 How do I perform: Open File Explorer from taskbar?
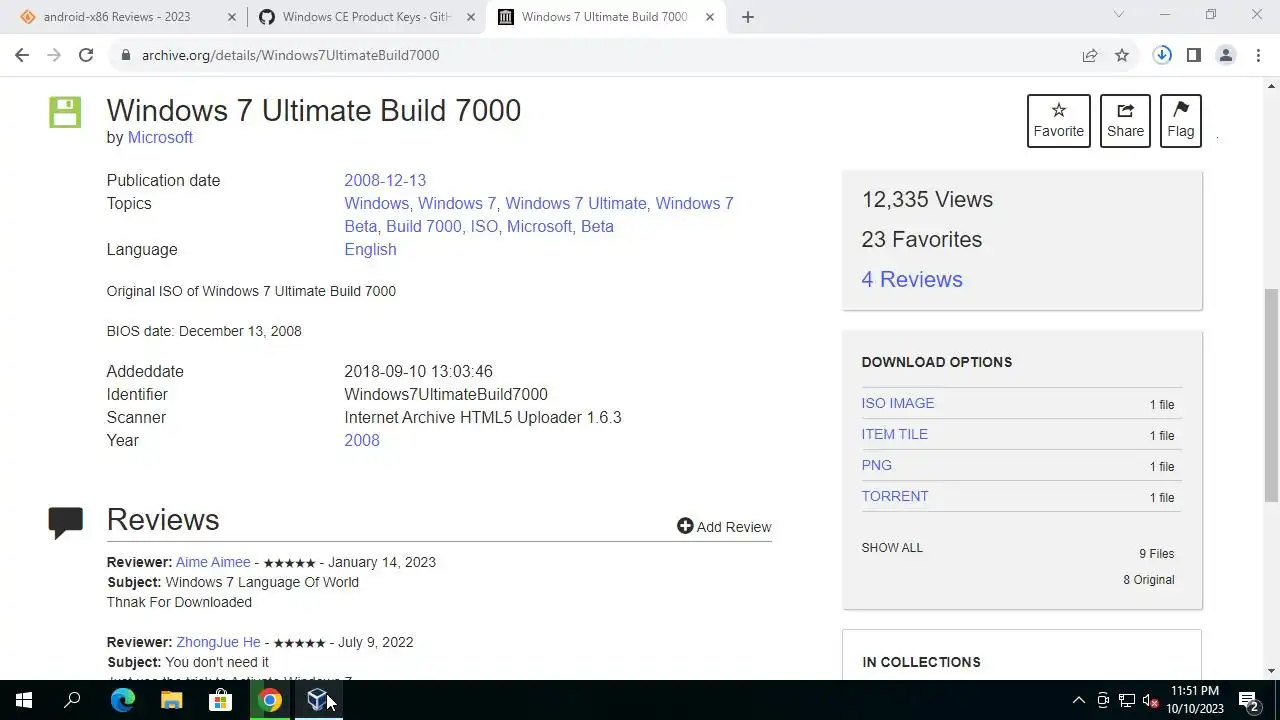coord(171,700)
